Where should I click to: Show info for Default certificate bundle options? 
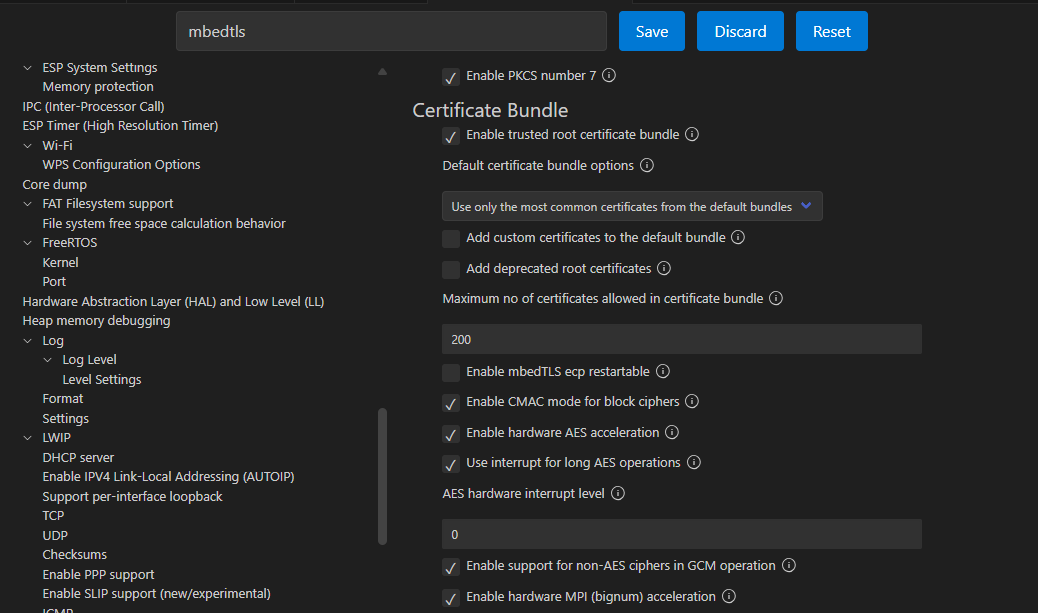646,166
